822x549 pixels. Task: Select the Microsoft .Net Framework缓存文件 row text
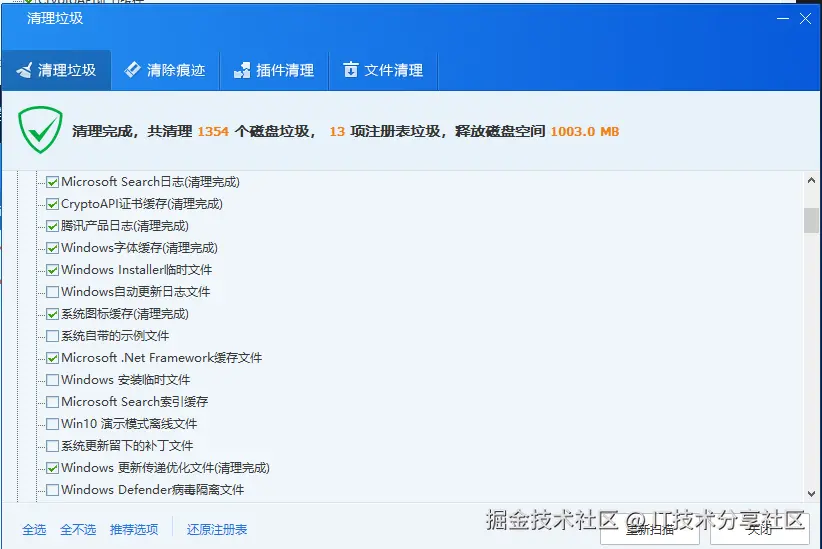(161, 358)
